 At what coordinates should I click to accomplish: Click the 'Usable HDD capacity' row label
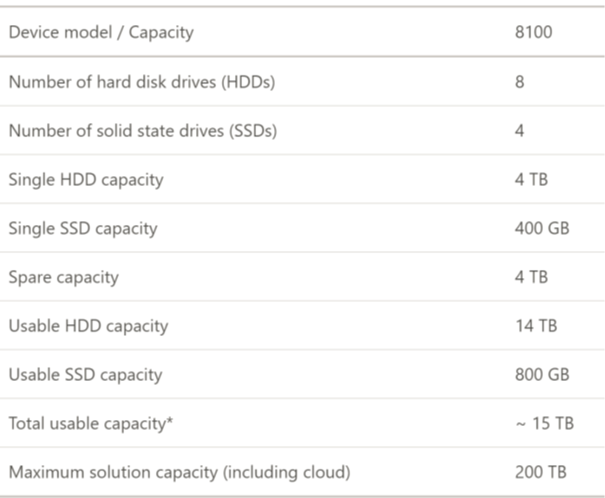[x=88, y=326]
